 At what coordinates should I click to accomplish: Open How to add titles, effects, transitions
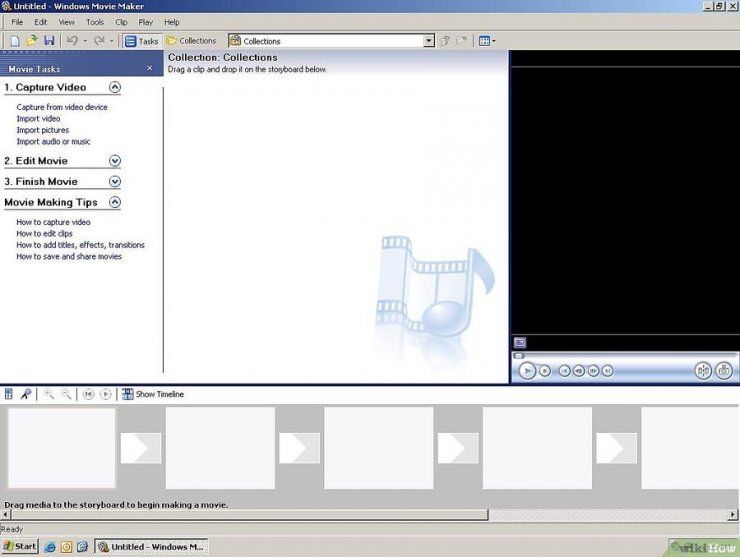80,245
